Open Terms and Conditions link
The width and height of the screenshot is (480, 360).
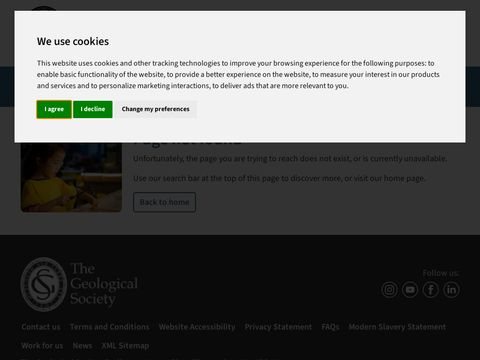110,327
